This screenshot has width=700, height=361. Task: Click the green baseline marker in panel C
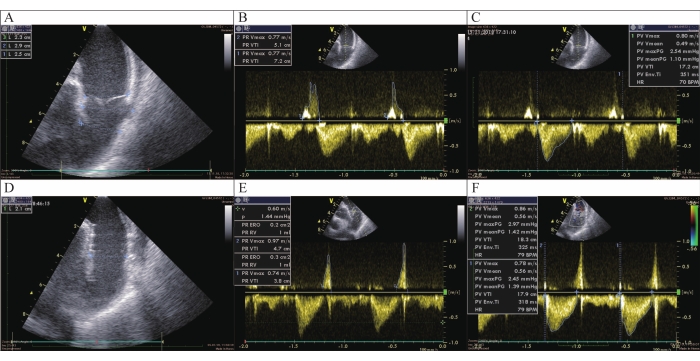(679, 120)
